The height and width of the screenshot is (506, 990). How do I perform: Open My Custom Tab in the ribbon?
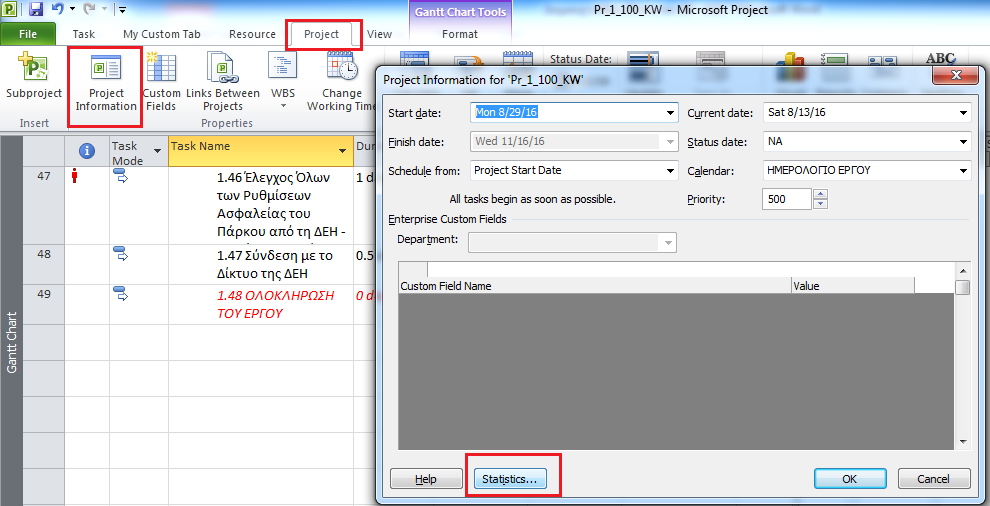pos(161,34)
